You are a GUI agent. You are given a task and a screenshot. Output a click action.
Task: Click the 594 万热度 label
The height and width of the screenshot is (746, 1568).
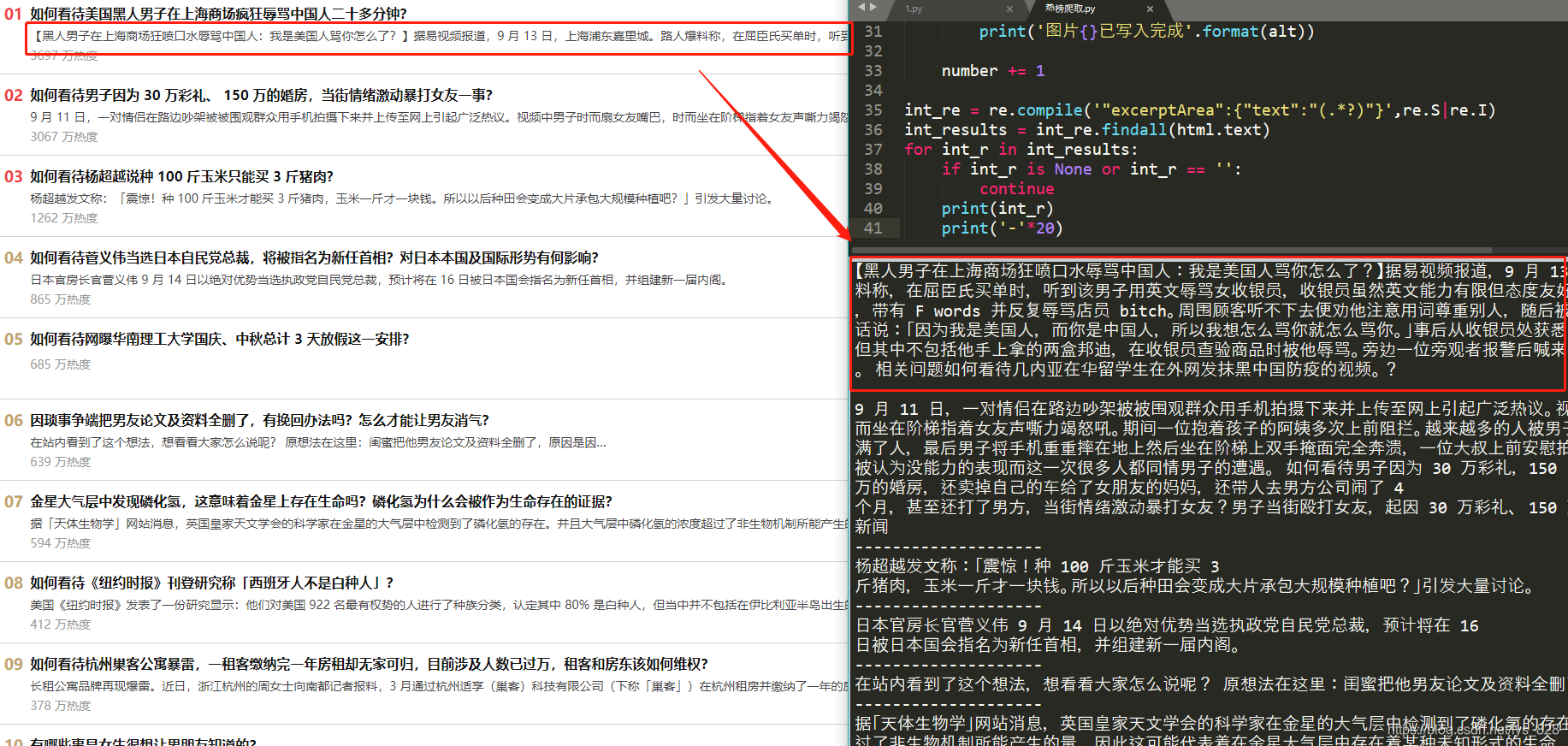coord(60,543)
